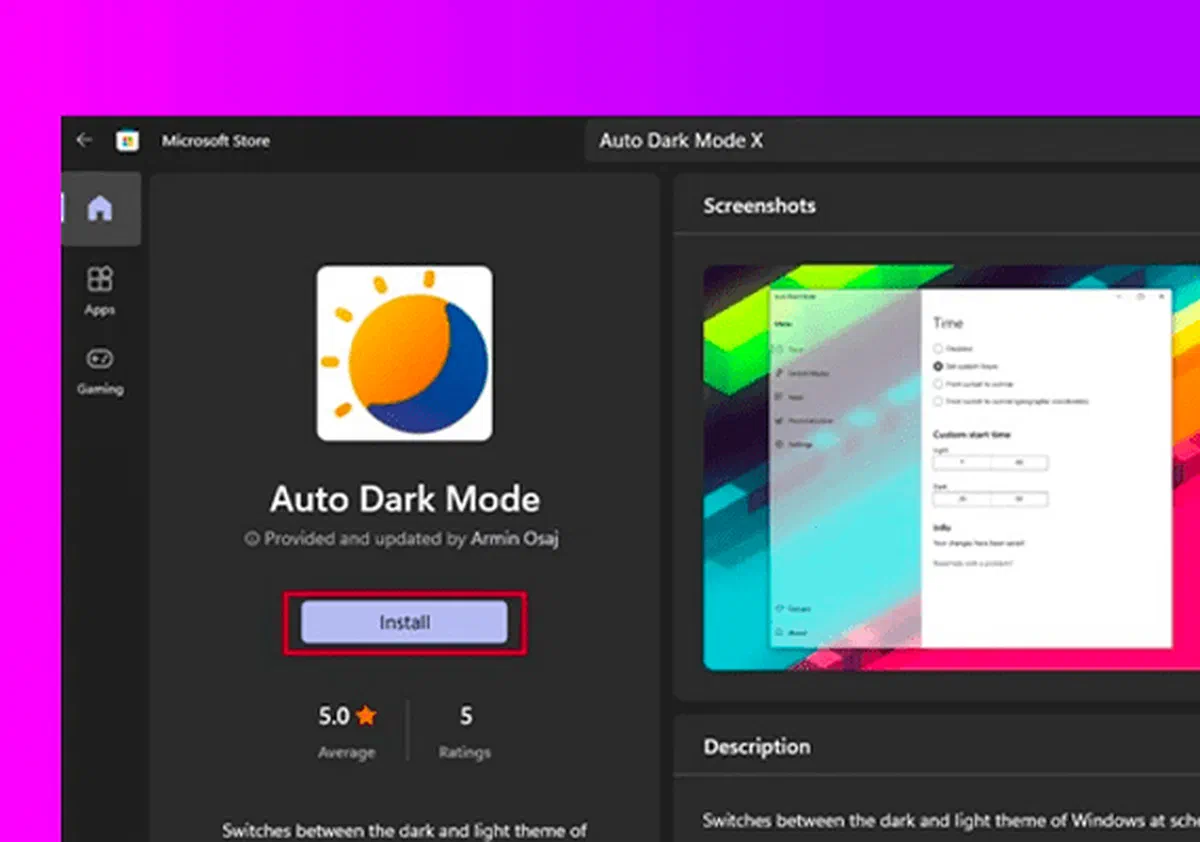This screenshot has height=842, width=1200.
Task: Click the Microsoft Store logo icon
Action: 127,141
